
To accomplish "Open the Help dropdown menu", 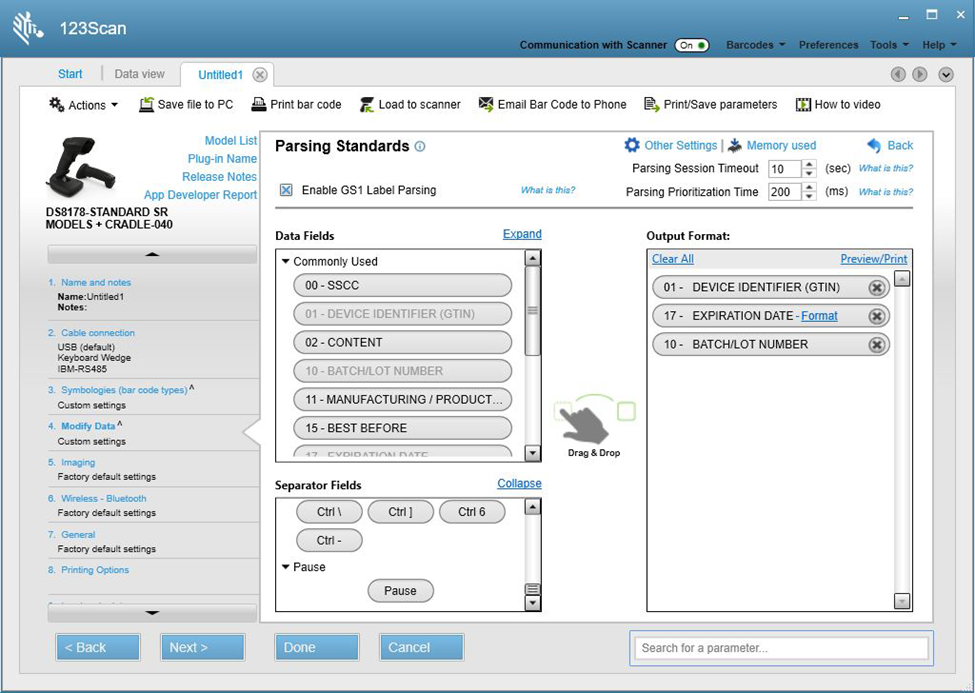I will click(x=939, y=45).
